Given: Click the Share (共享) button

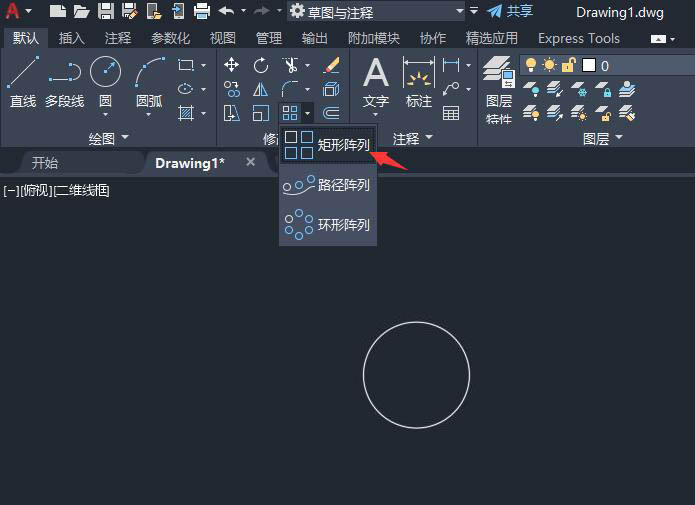Looking at the screenshot, I should click(510, 11).
